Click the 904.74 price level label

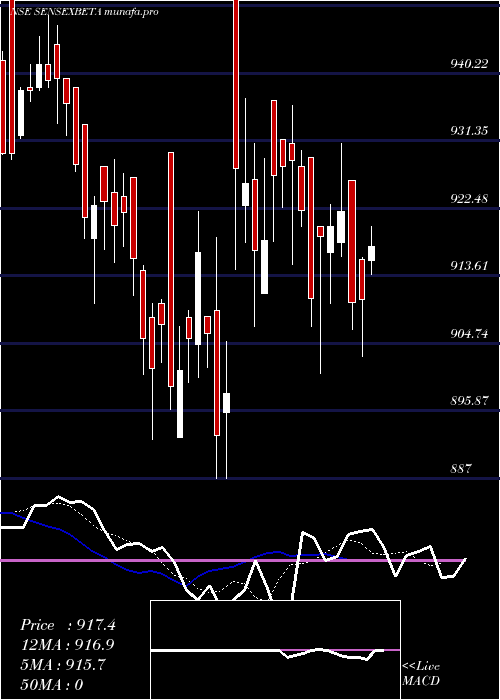(x=469, y=333)
